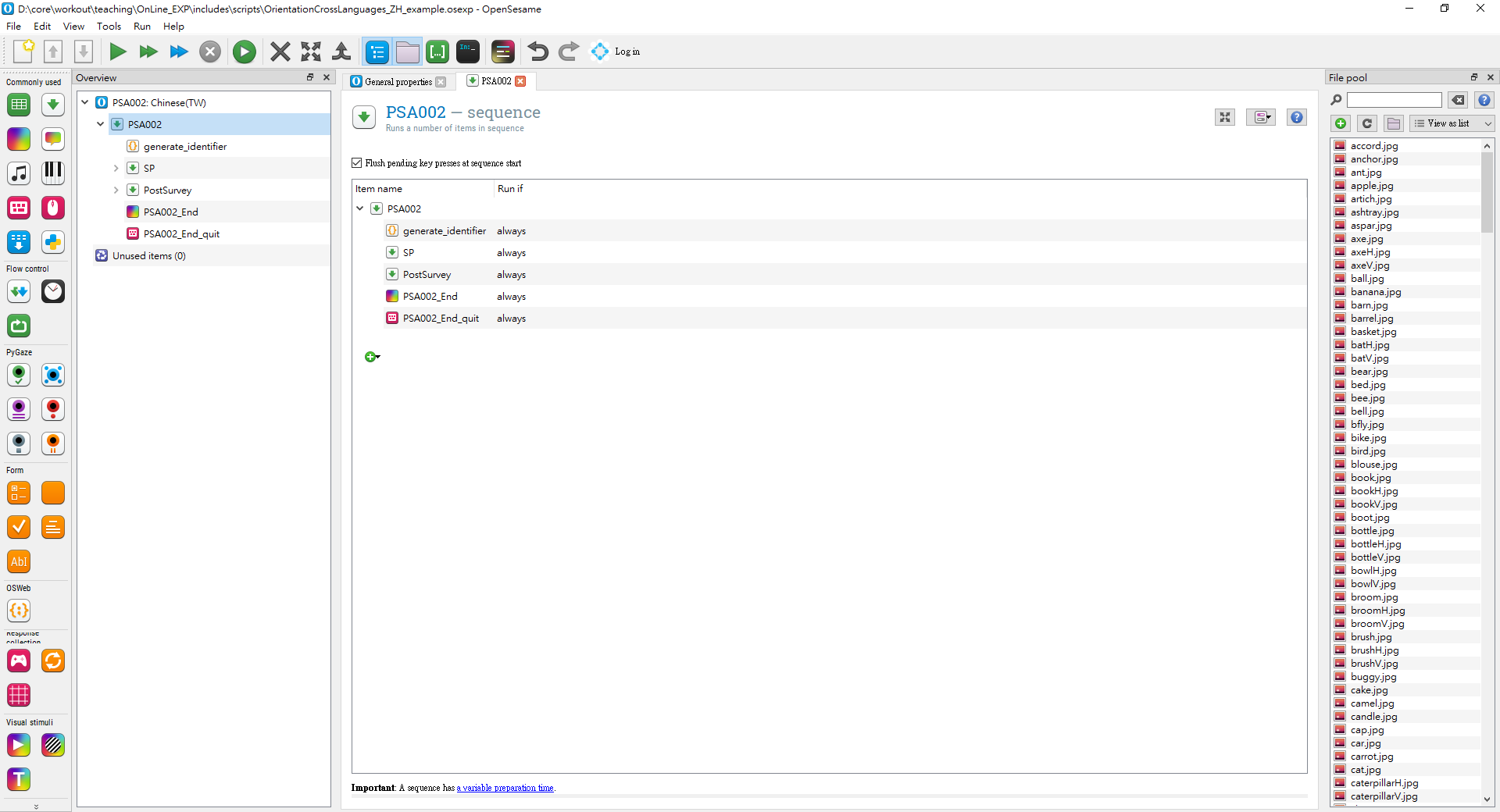Click the Run in browser circled play icon
The height and width of the screenshot is (812, 1500).
(245, 52)
